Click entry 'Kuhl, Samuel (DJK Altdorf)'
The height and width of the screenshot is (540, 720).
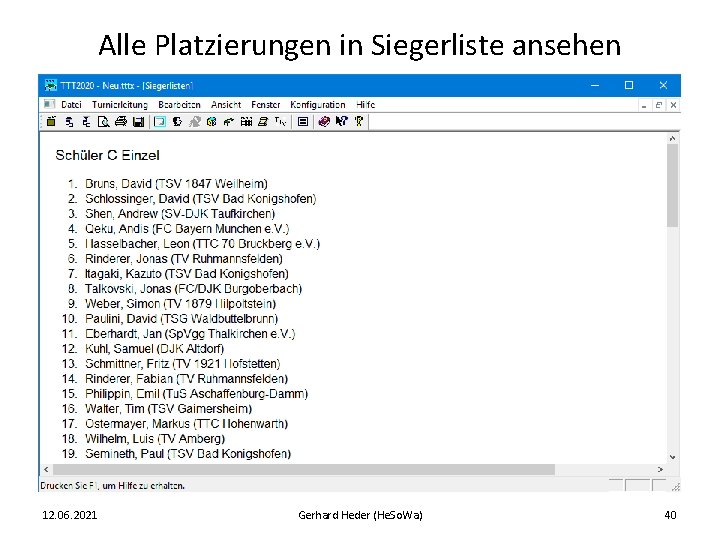(x=155, y=349)
